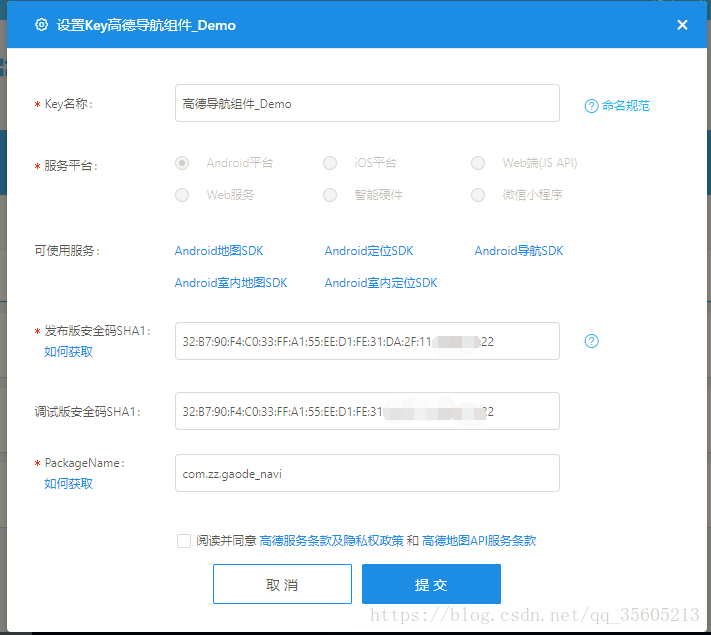Select the Web端(JS API) radio button

click(478, 163)
